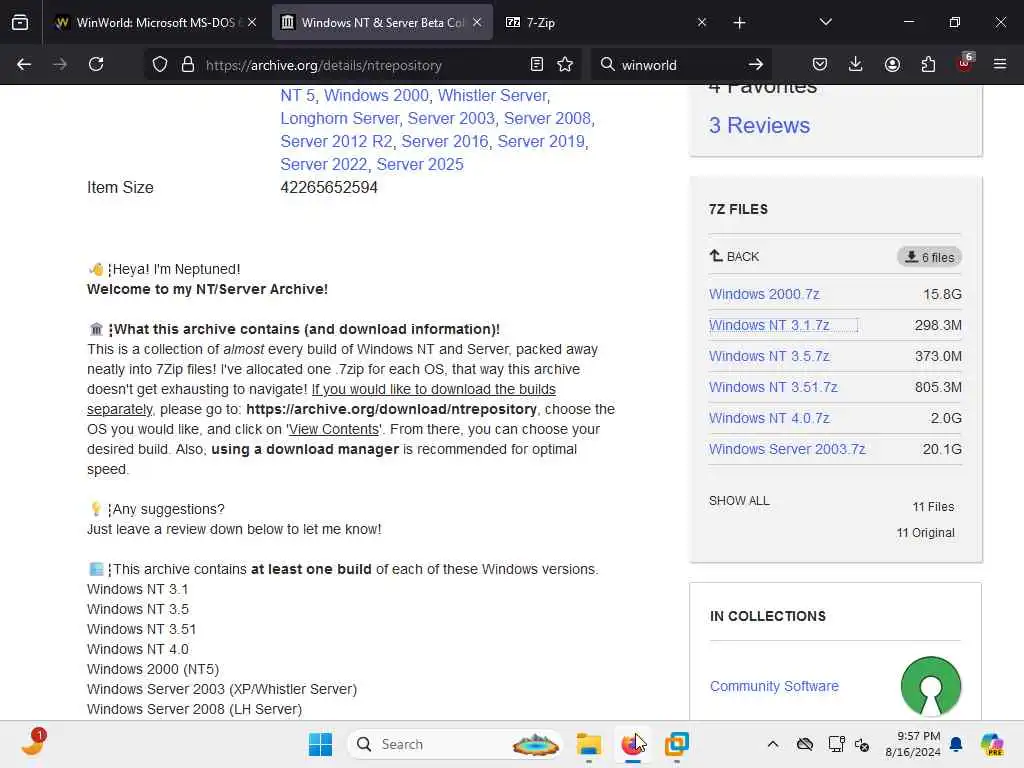Go BACK in 7Z files list
The image size is (1024, 768).
(x=735, y=256)
